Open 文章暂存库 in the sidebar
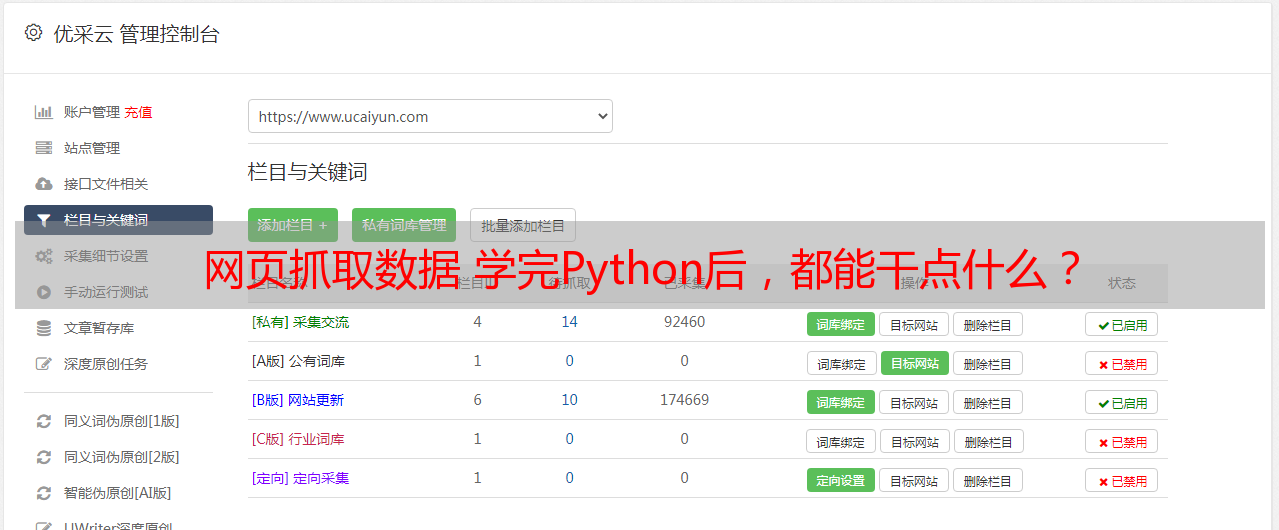The width and height of the screenshot is (1279, 530). coord(99,328)
